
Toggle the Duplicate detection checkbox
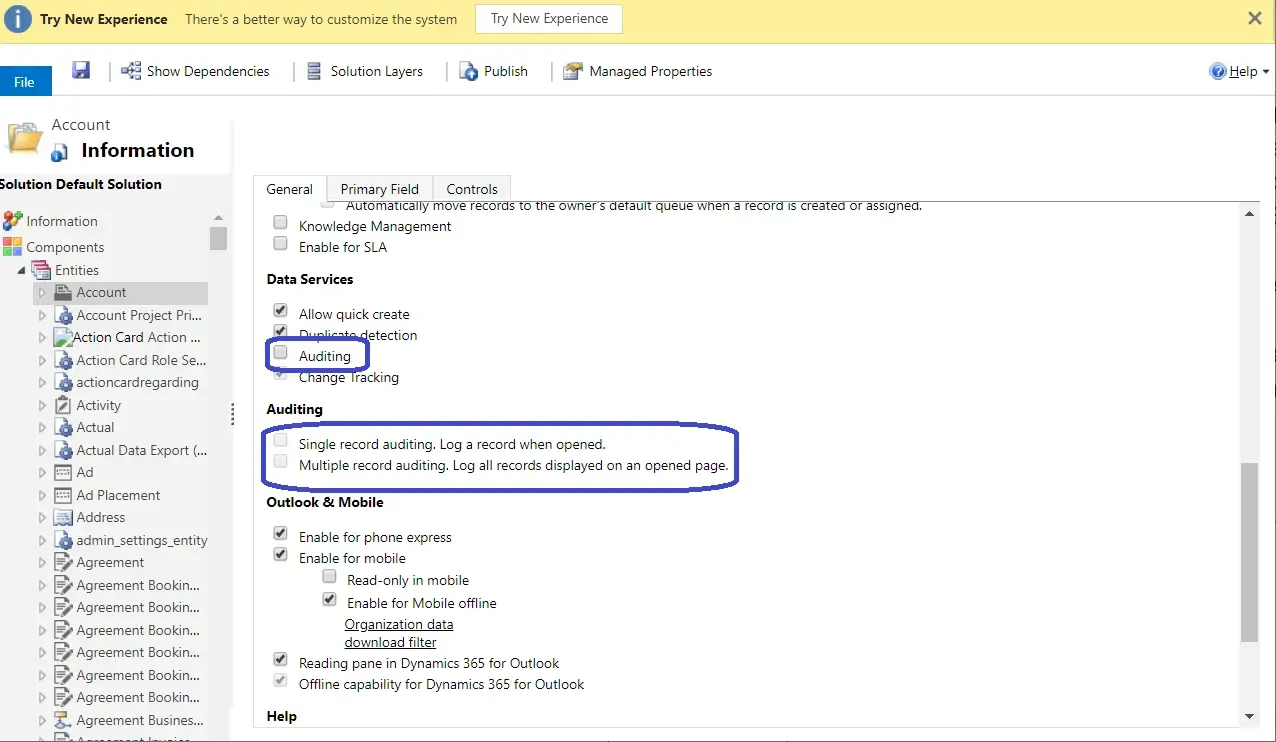[280, 332]
